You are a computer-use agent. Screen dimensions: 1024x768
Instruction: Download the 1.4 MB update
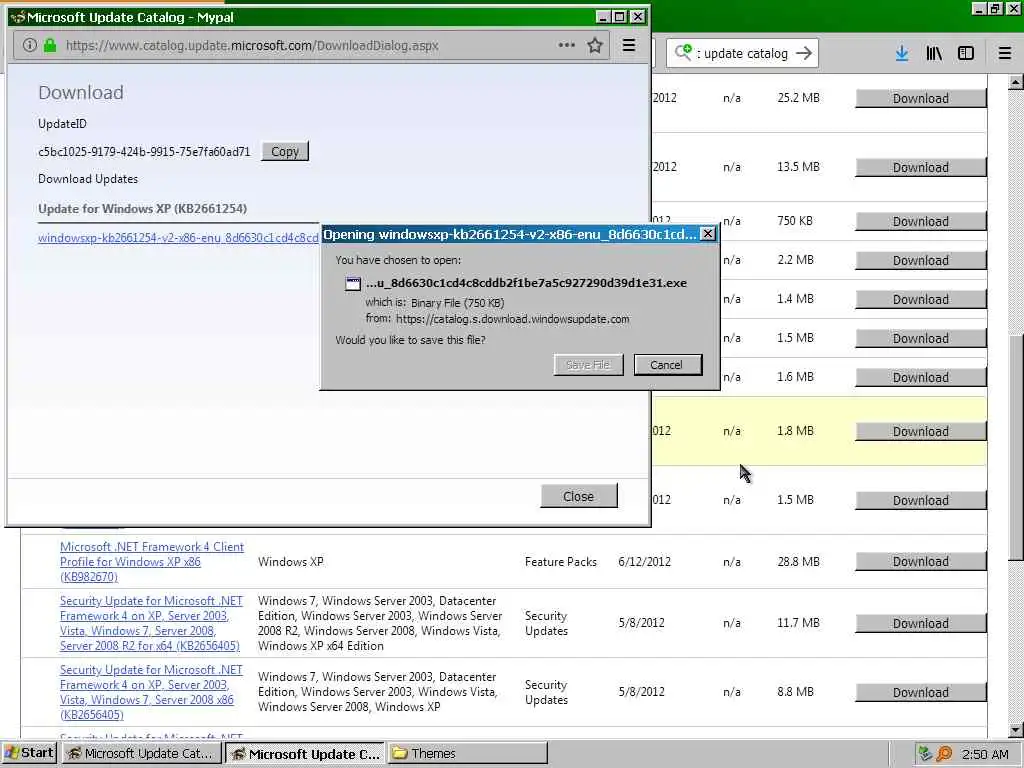pyautogui.click(x=920, y=300)
